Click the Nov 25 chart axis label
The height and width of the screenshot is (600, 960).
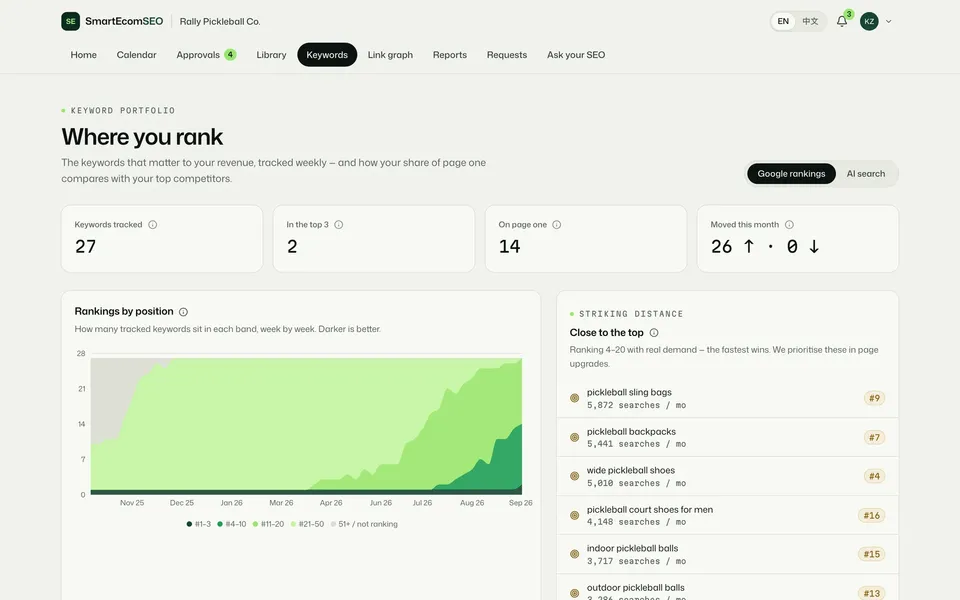click(x=132, y=503)
